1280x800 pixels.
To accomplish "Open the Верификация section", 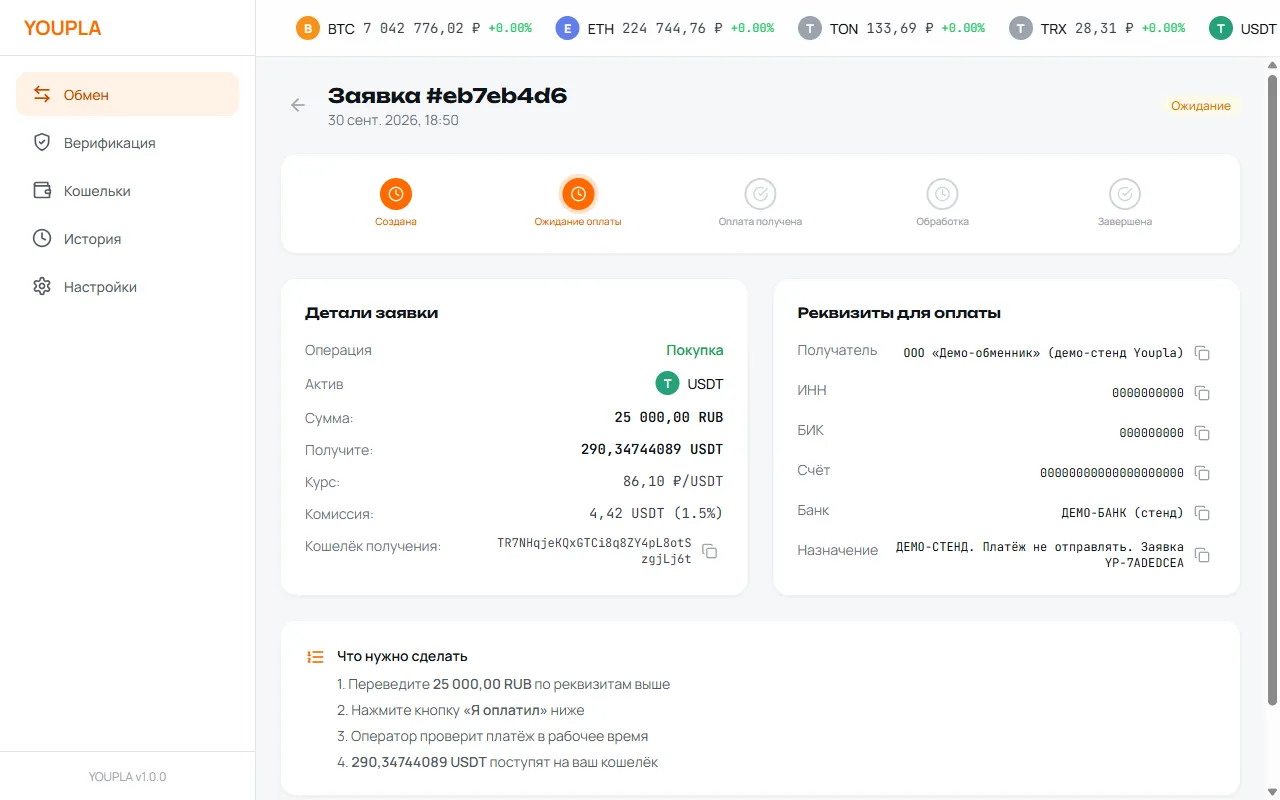I will tap(128, 142).
